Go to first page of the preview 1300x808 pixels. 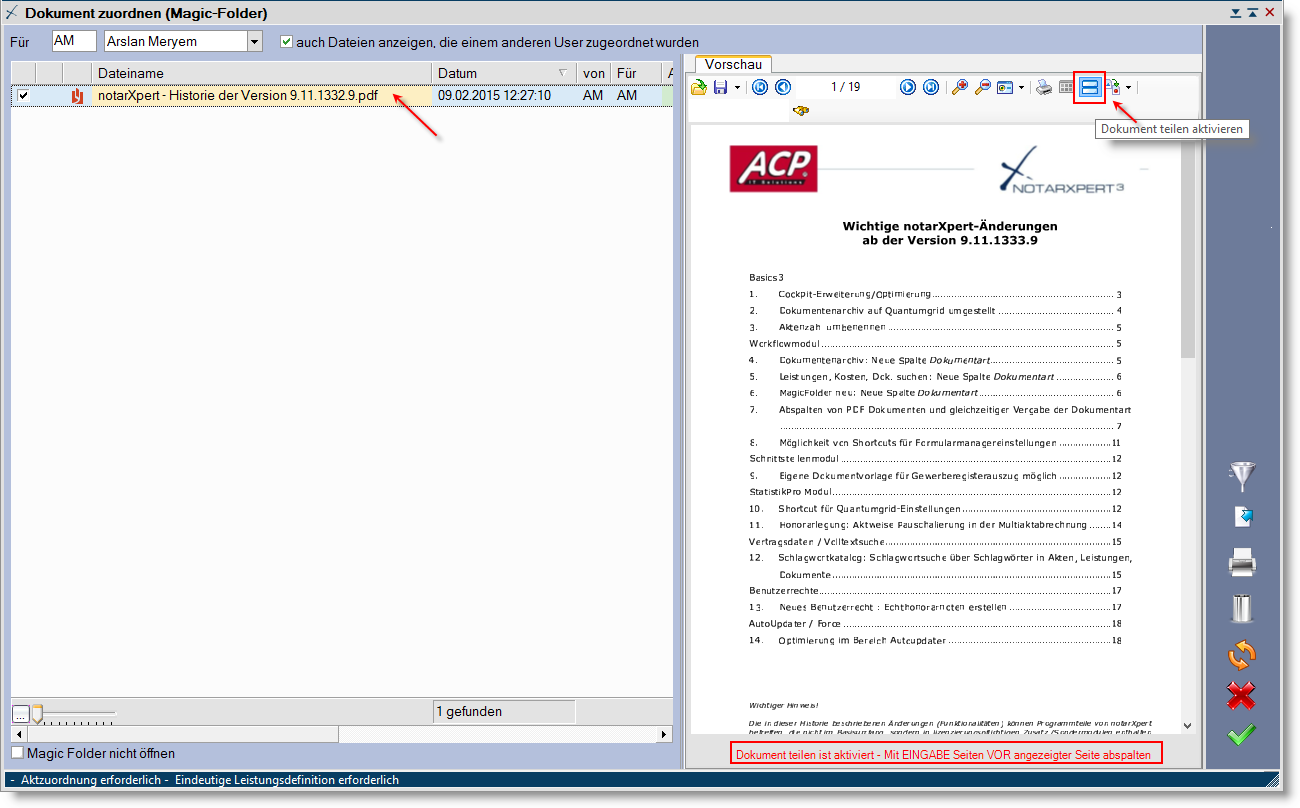coord(760,87)
